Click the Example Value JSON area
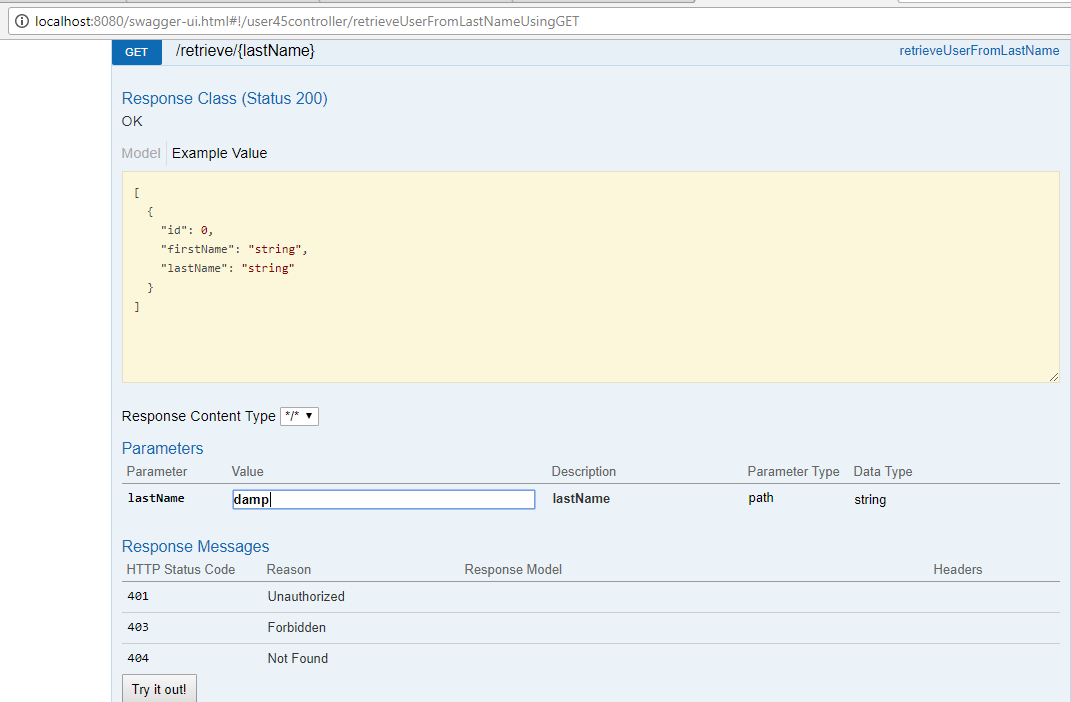This screenshot has height=702, width=1071. [x=590, y=277]
